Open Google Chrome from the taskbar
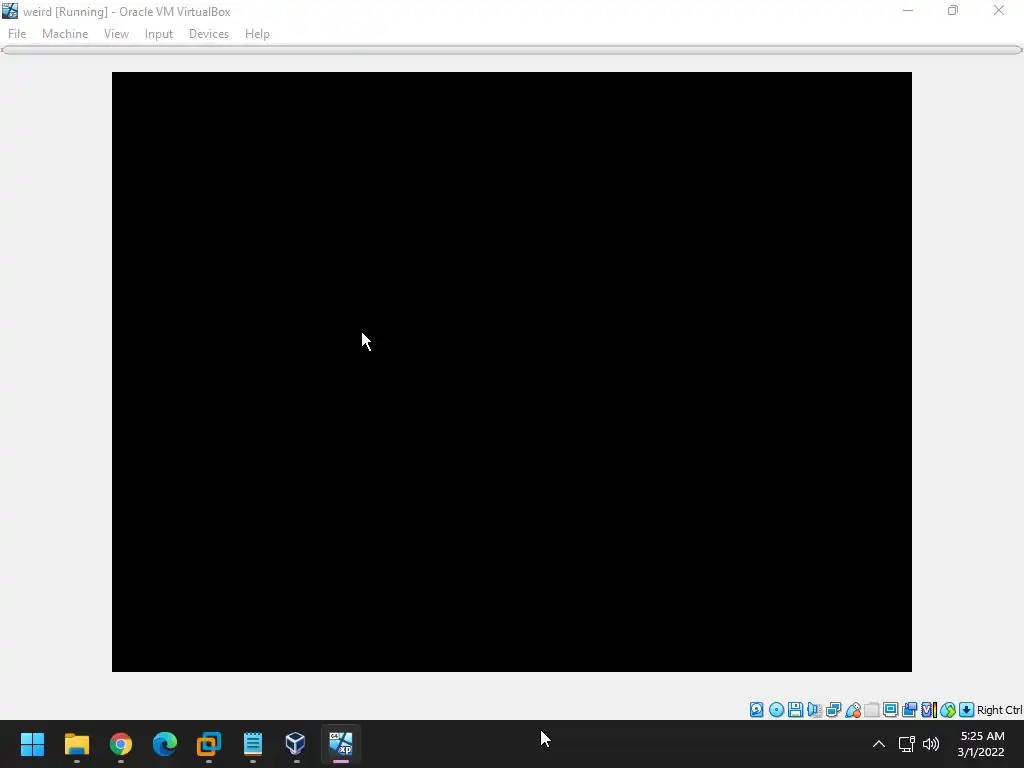 121,744
